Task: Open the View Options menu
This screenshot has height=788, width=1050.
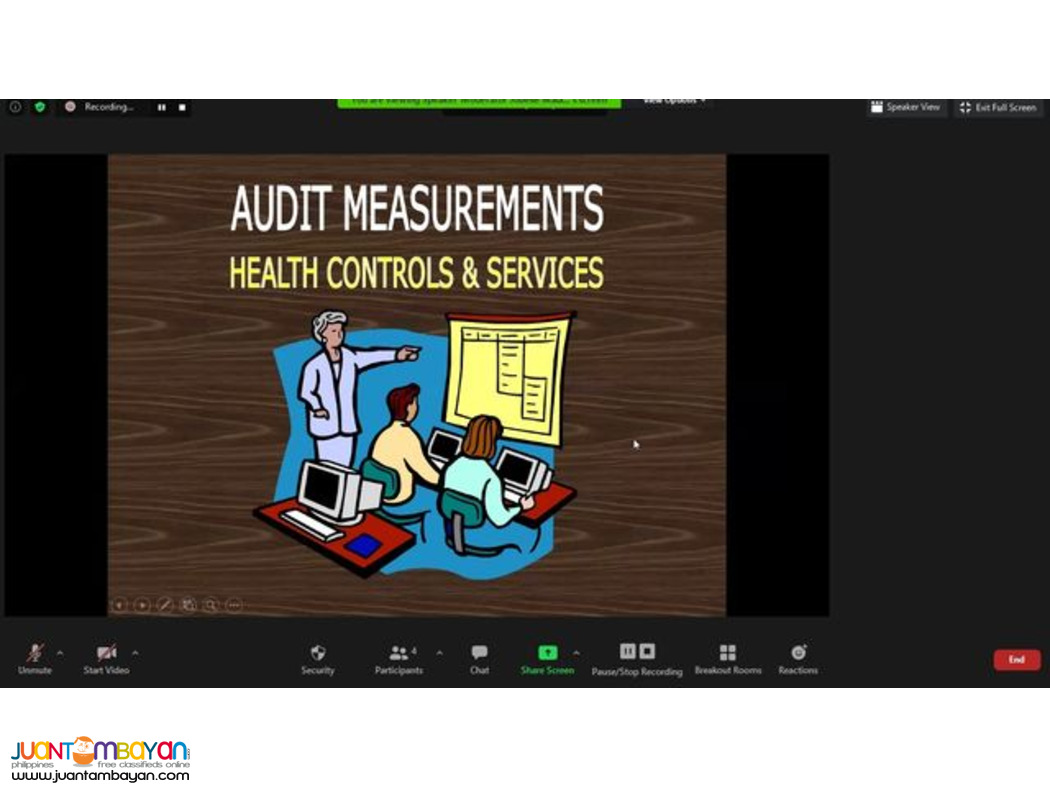Action: pyautogui.click(x=674, y=101)
